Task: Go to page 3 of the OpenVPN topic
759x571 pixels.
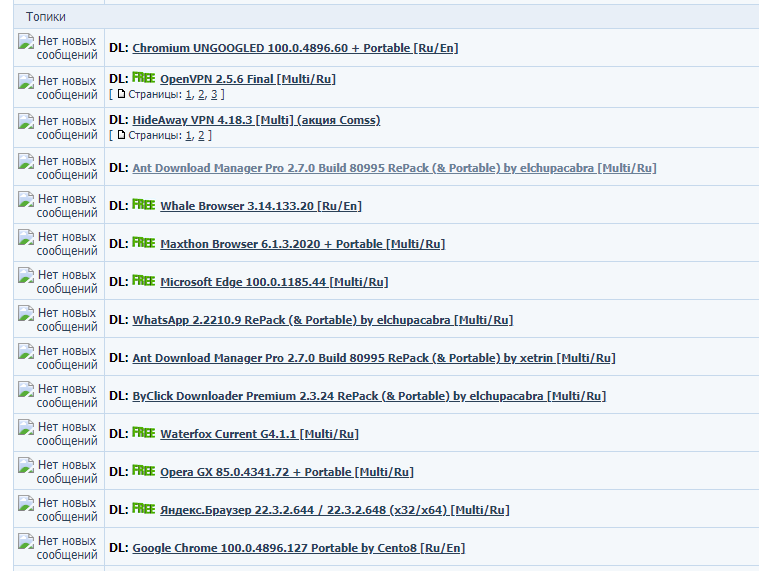Action: click(x=214, y=94)
